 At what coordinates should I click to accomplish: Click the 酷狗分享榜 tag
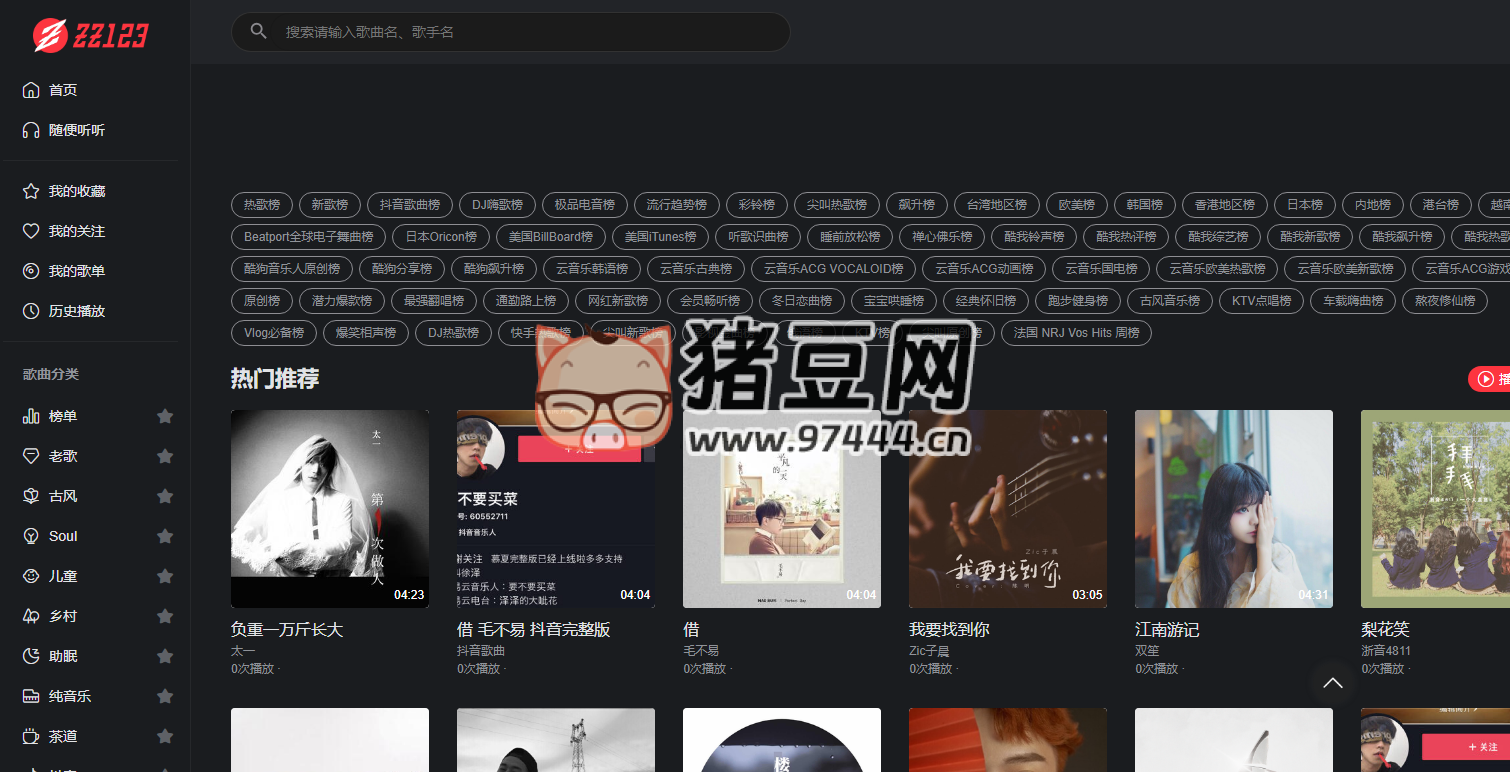coord(402,269)
